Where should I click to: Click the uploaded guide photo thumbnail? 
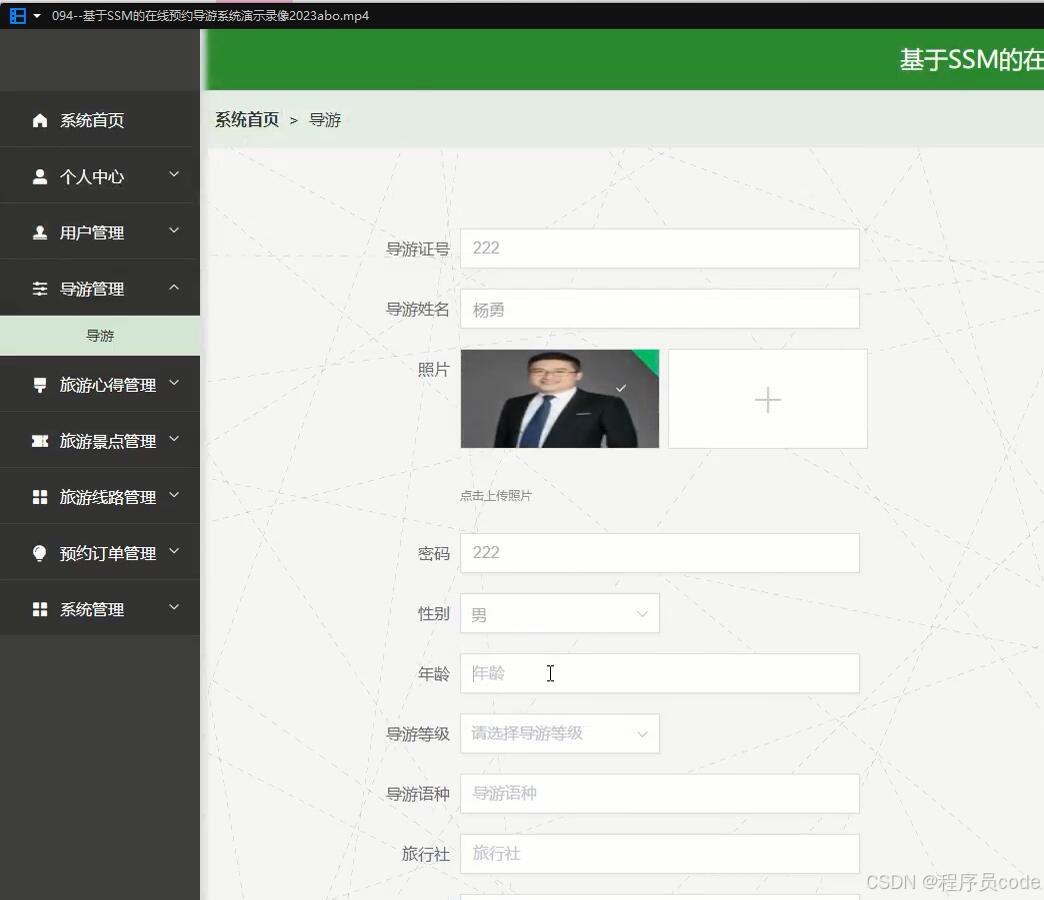560,399
